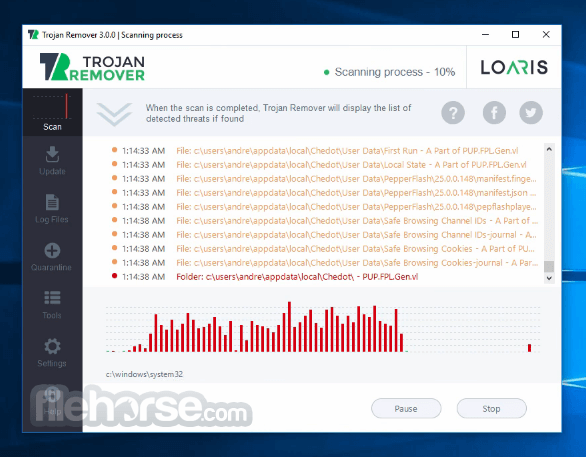Click the Scanning process - 10% status text
This screenshot has width=586, height=457.
[x=395, y=72]
